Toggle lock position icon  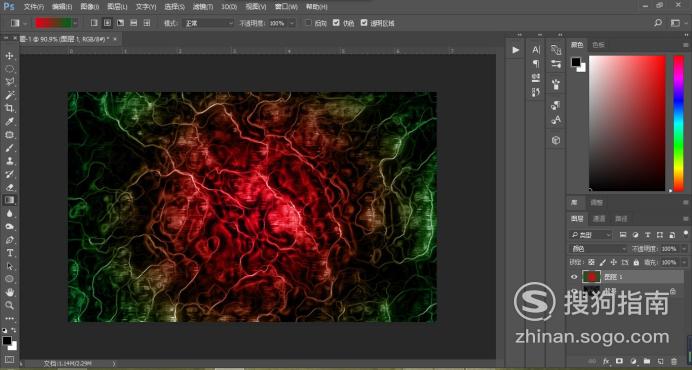613,262
